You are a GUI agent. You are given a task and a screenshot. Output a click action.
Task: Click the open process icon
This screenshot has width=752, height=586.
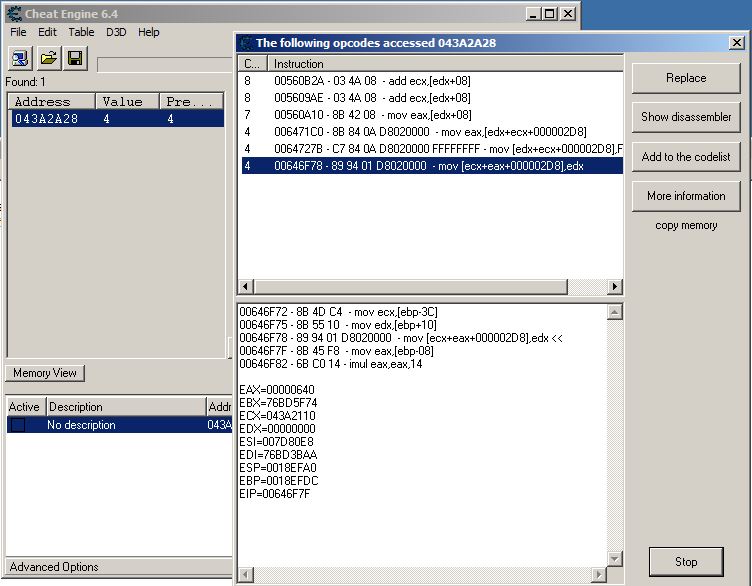coord(20,59)
